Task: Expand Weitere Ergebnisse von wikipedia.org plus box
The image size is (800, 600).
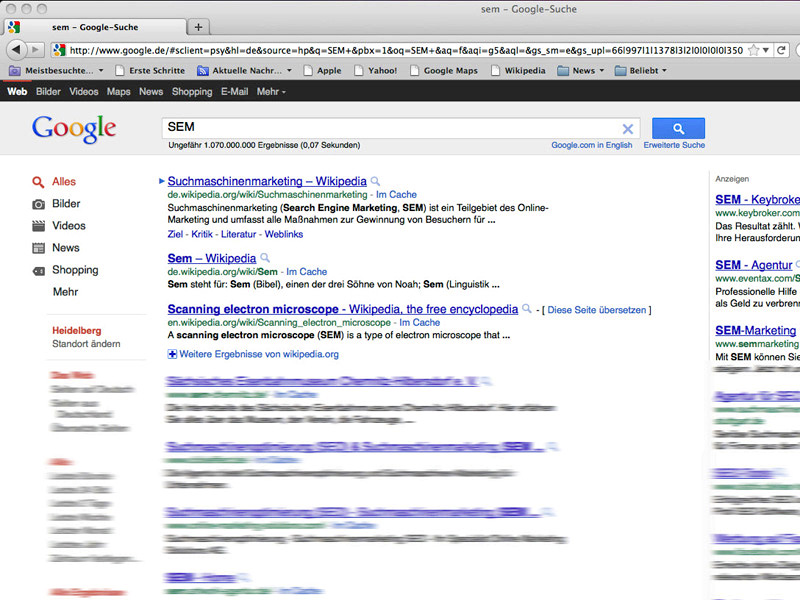Action: (x=173, y=354)
